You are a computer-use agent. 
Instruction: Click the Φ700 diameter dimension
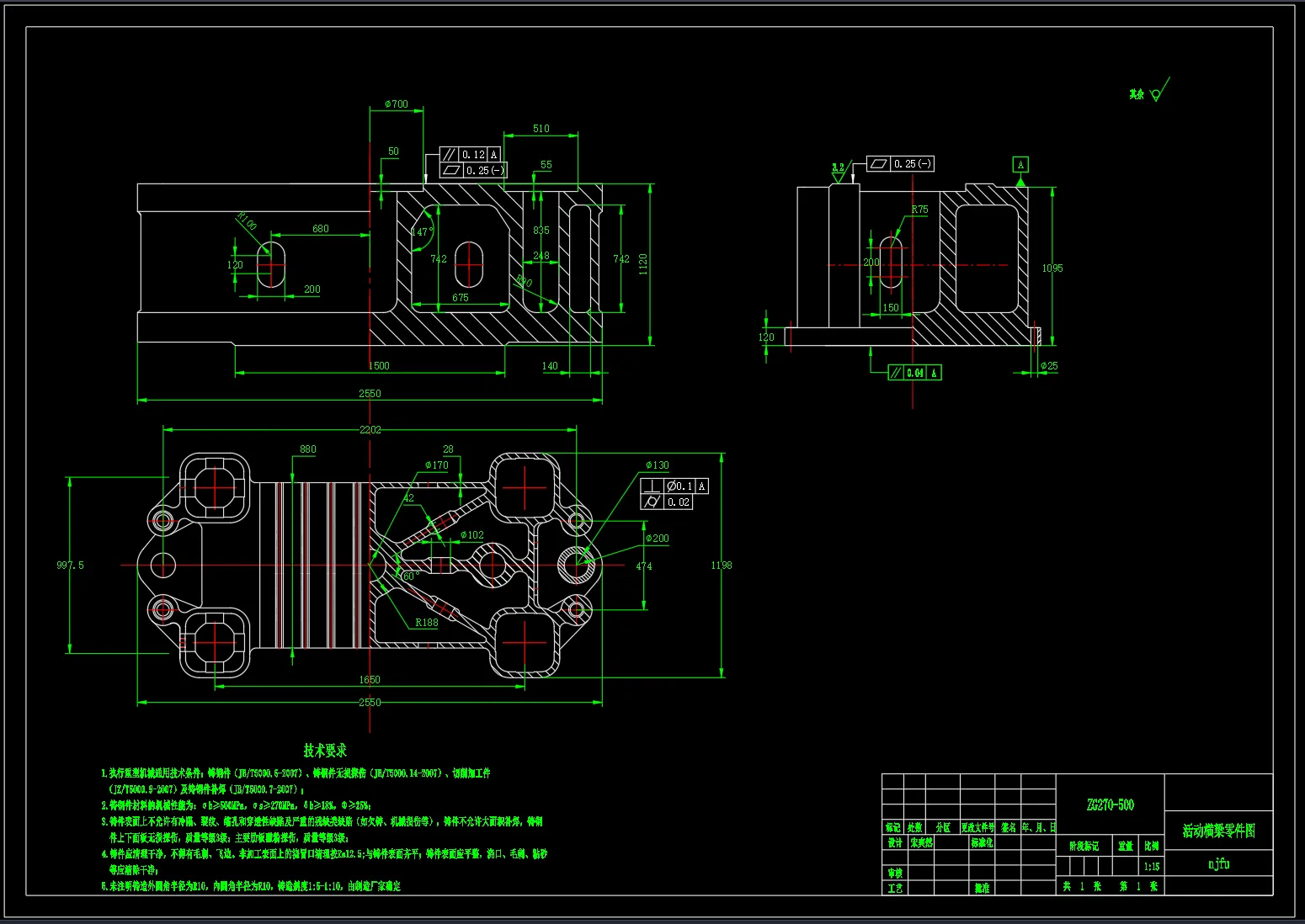(397, 104)
